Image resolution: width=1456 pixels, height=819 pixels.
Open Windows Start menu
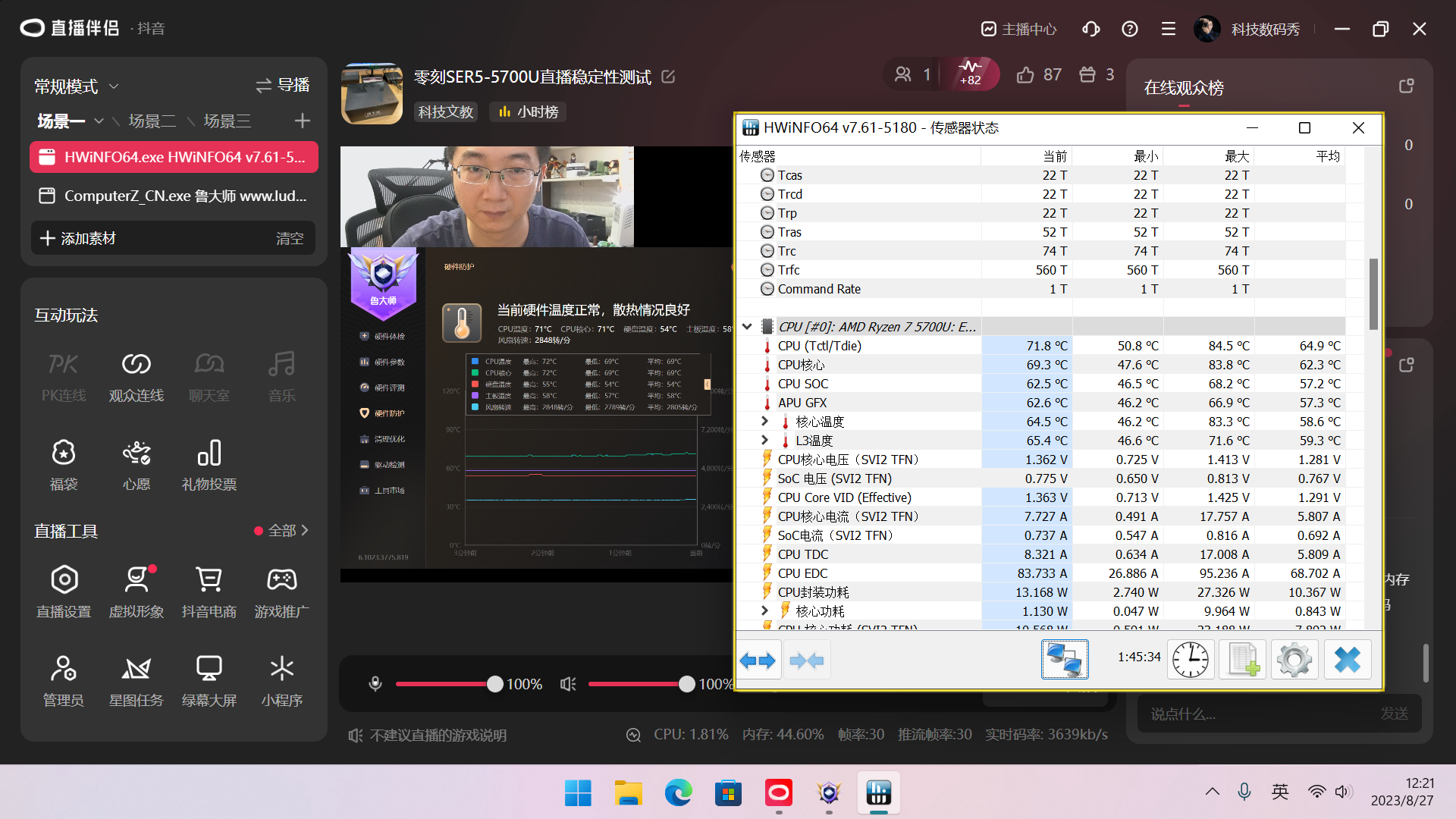click(x=578, y=793)
